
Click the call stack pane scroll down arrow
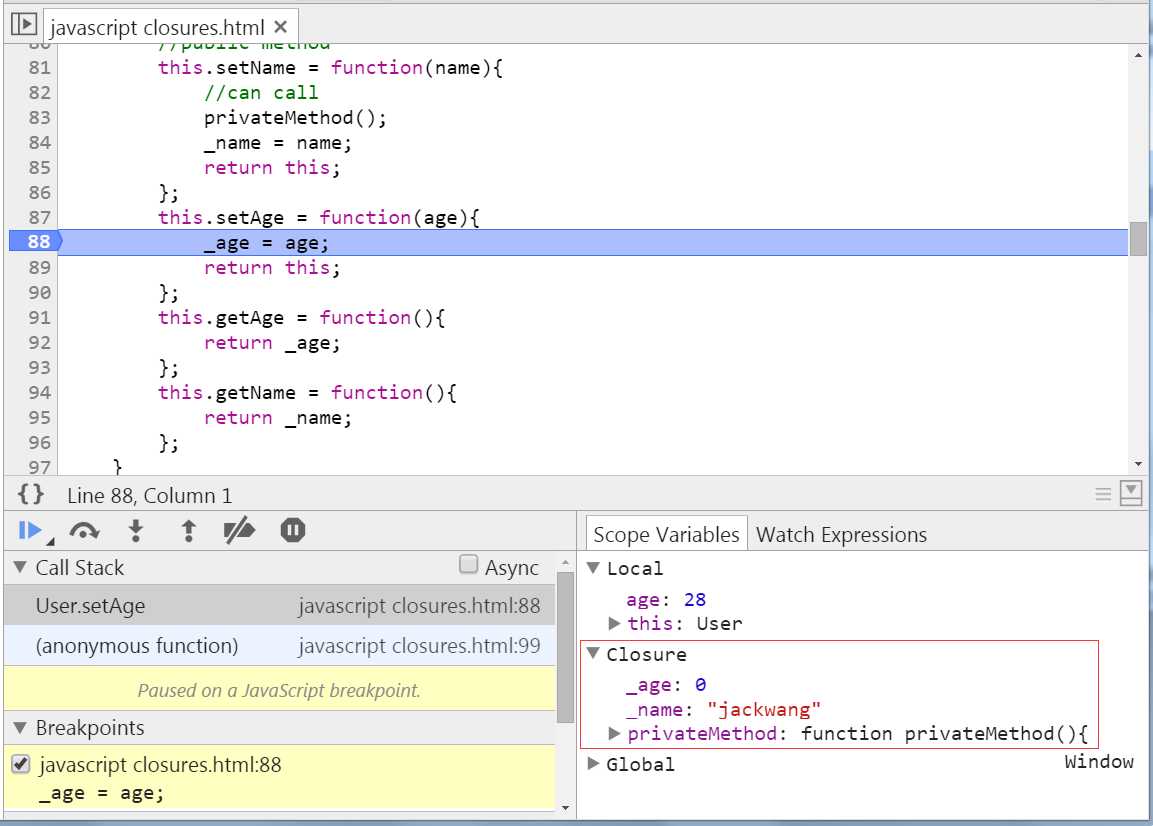pyautogui.click(x=565, y=808)
